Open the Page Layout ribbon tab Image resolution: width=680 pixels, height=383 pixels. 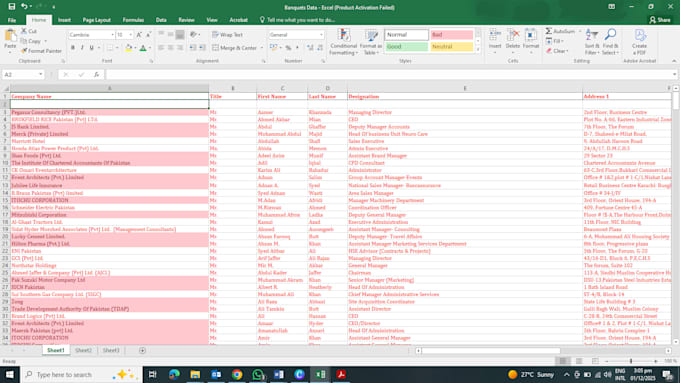96,20
